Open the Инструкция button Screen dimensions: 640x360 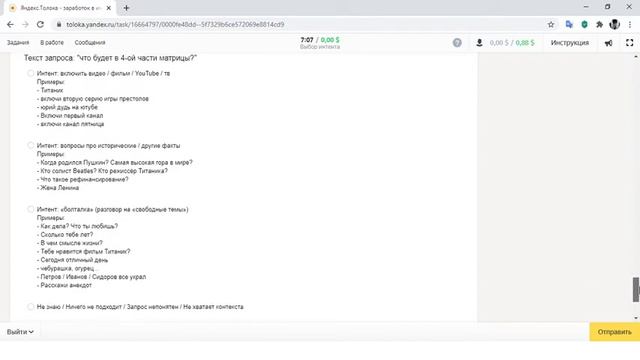[570, 42]
